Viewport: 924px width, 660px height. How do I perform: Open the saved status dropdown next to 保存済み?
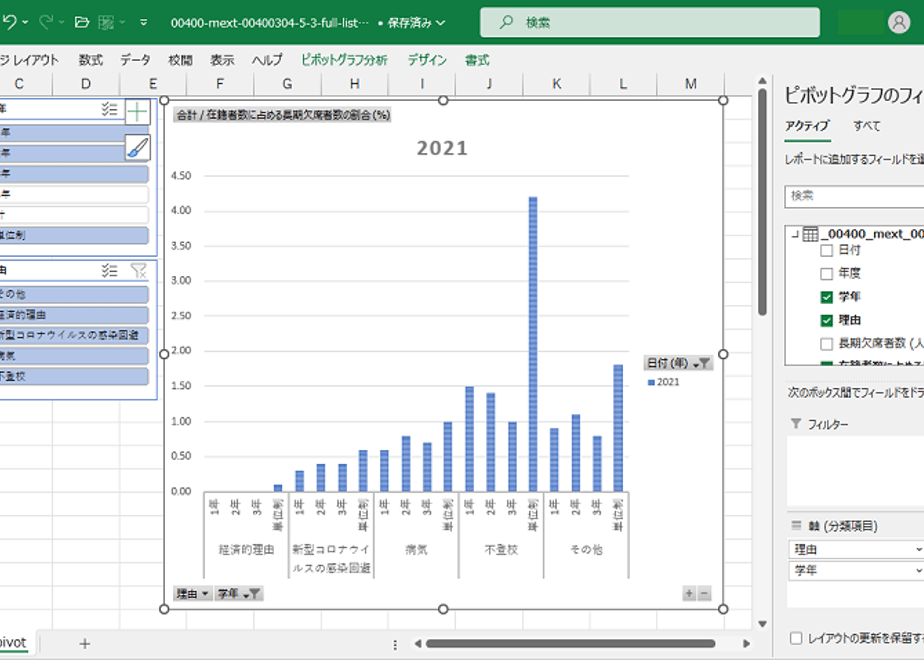441,23
